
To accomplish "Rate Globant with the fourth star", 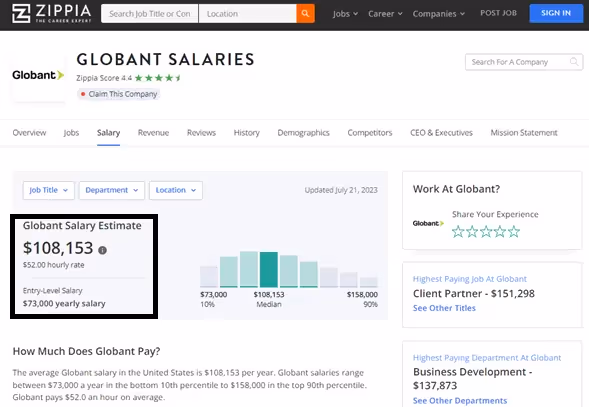I will click(500, 231).
